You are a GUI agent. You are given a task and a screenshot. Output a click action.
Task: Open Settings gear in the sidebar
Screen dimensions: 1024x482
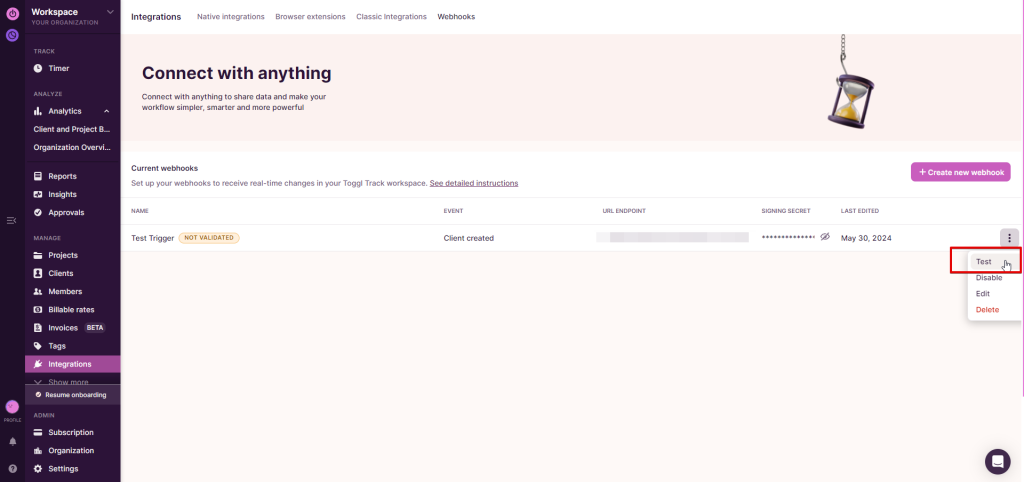(38, 468)
